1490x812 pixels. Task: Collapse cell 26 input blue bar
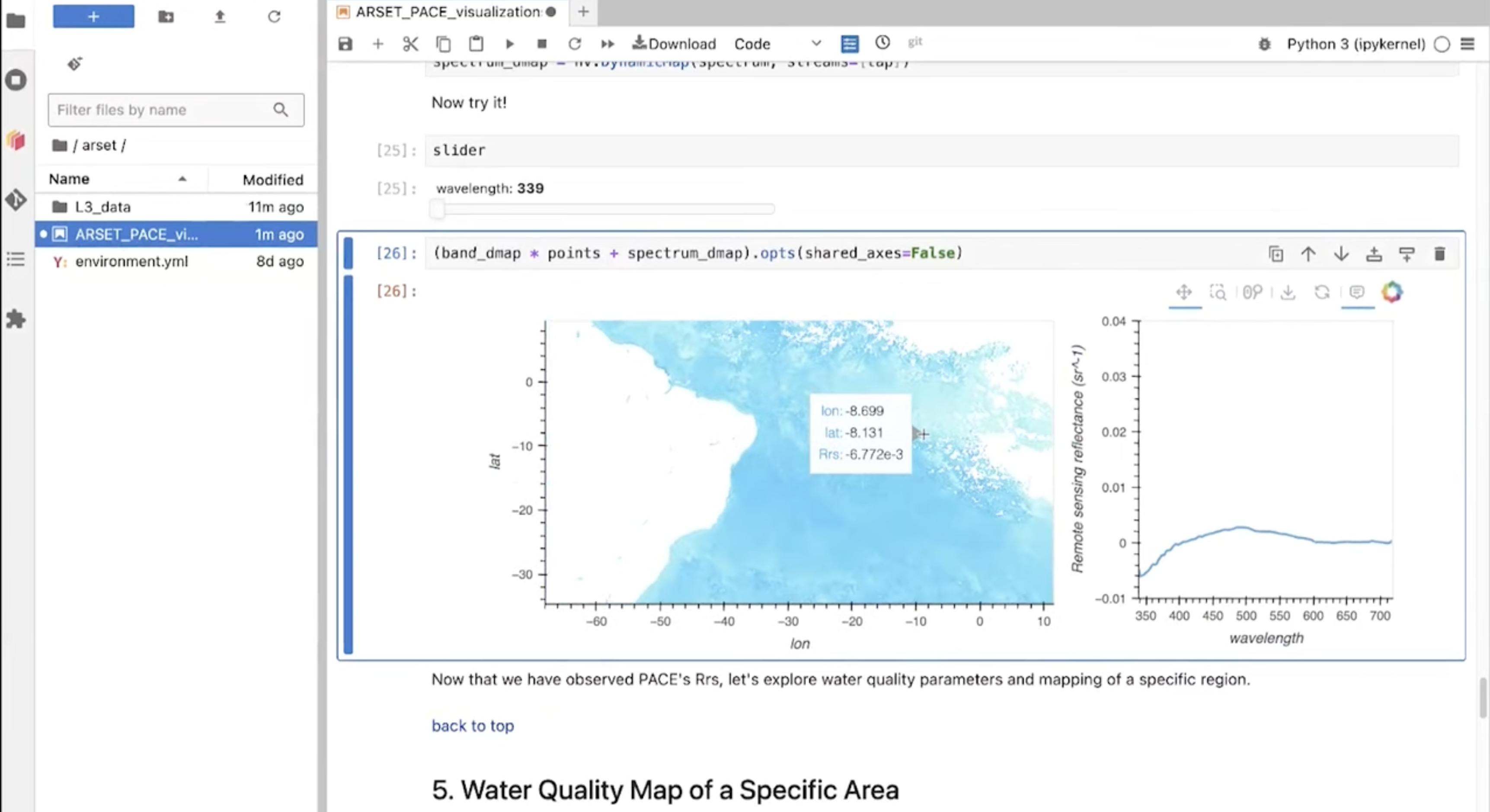pos(348,253)
